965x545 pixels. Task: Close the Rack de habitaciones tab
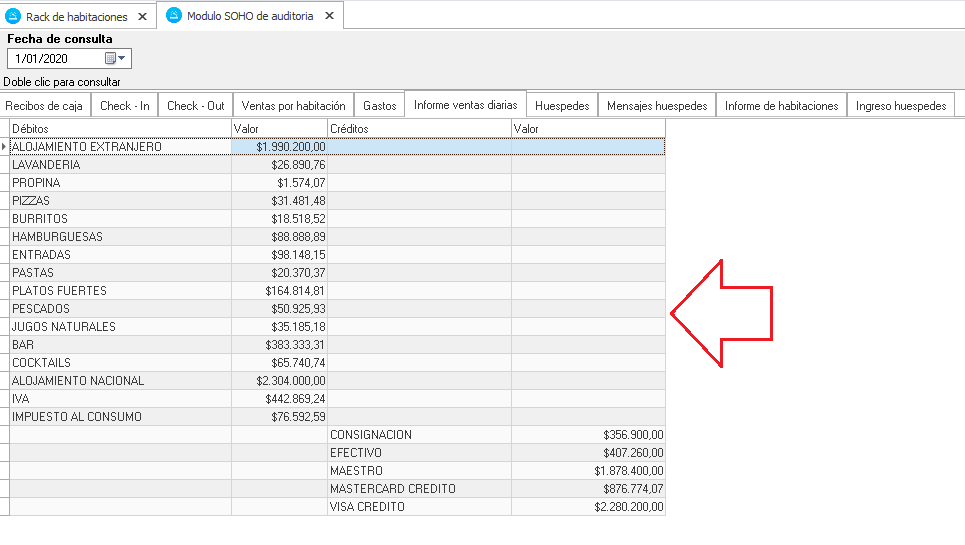pos(142,17)
